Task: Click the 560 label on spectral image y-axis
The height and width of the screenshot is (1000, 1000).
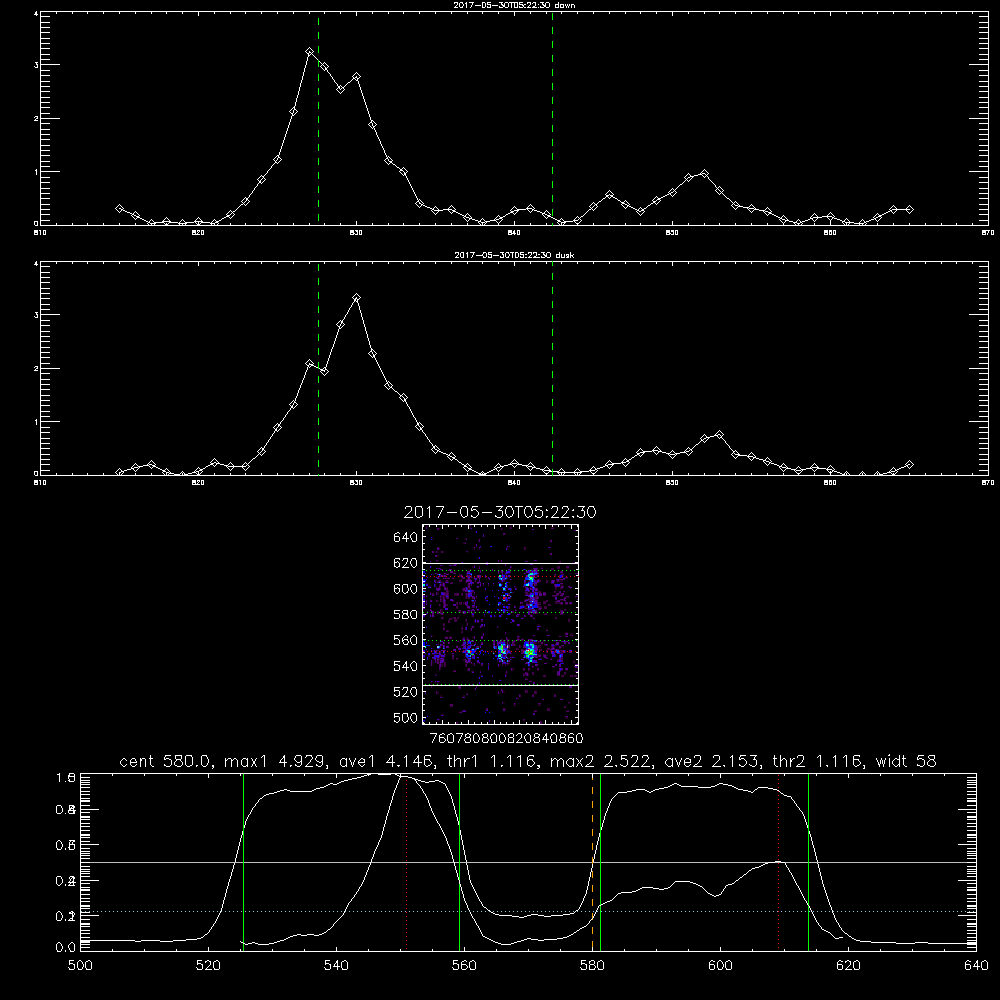Action: tap(405, 640)
